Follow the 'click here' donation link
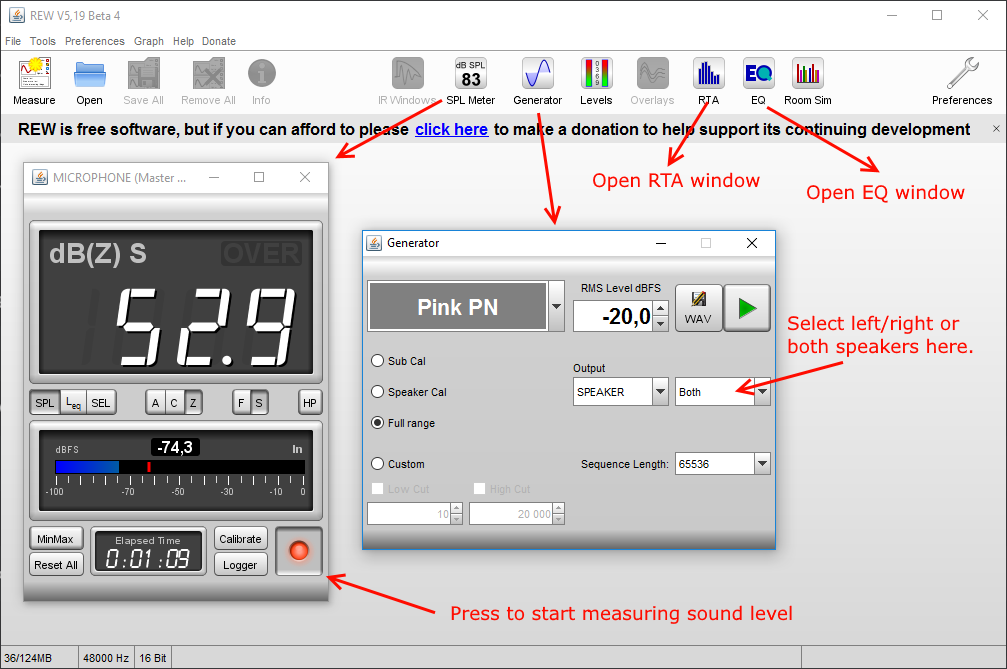This screenshot has width=1007, height=669. [451, 129]
